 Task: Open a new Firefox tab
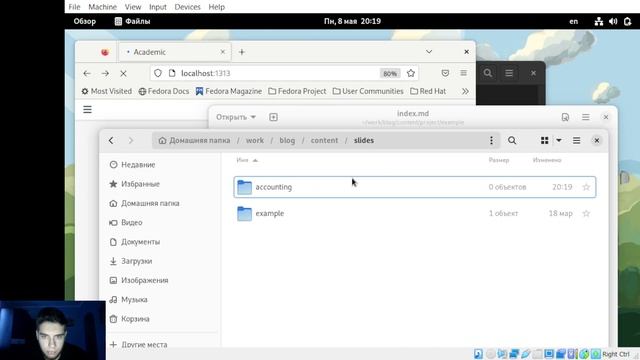point(242,52)
